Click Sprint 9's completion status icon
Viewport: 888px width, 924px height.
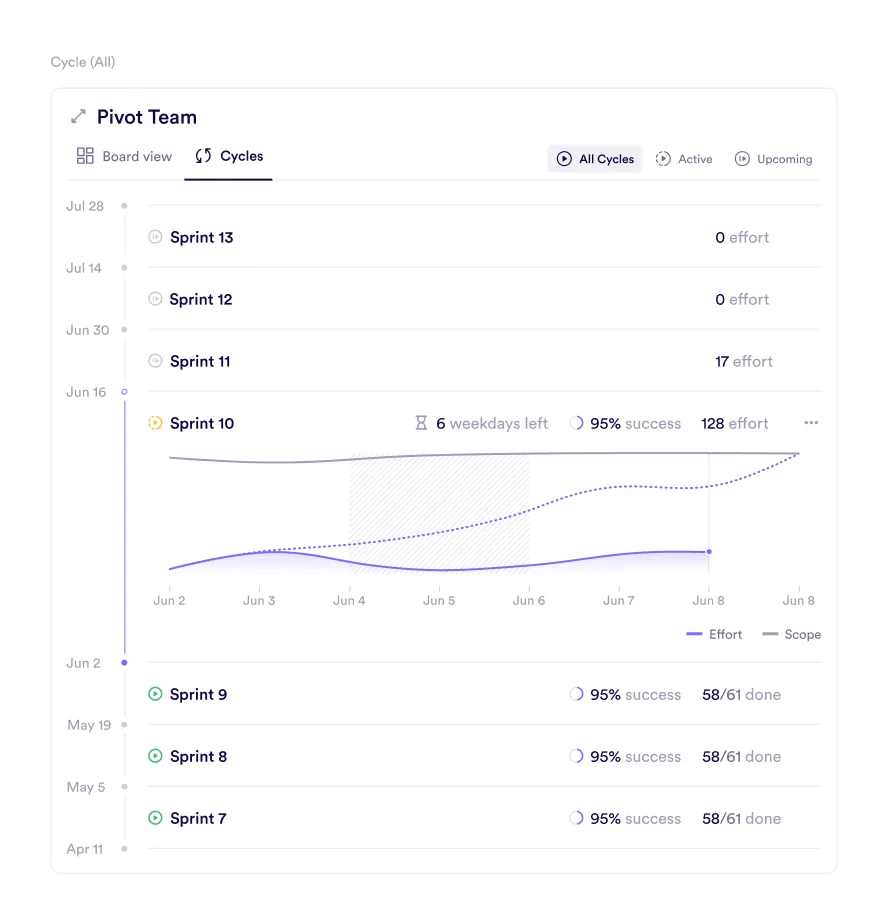pyautogui.click(x=153, y=694)
